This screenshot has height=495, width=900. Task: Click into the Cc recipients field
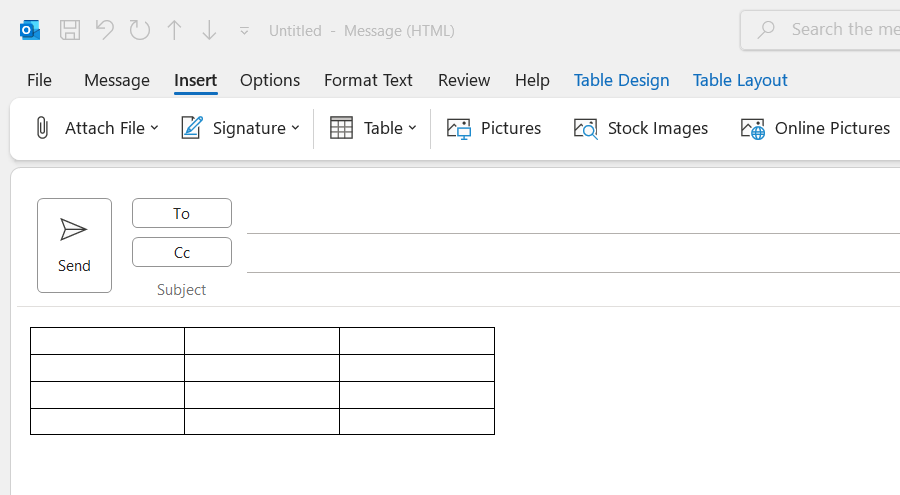click(573, 256)
